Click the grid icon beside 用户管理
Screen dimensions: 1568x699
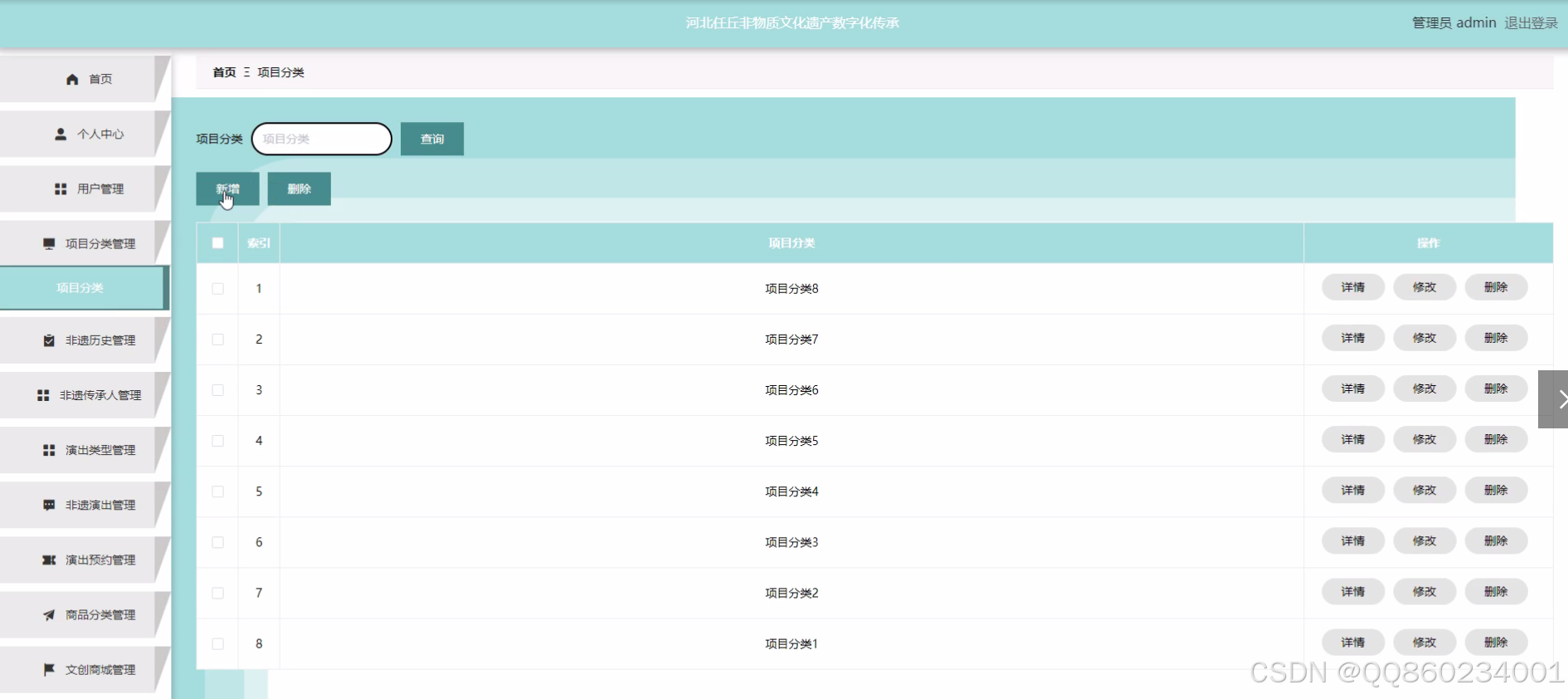click(61, 189)
